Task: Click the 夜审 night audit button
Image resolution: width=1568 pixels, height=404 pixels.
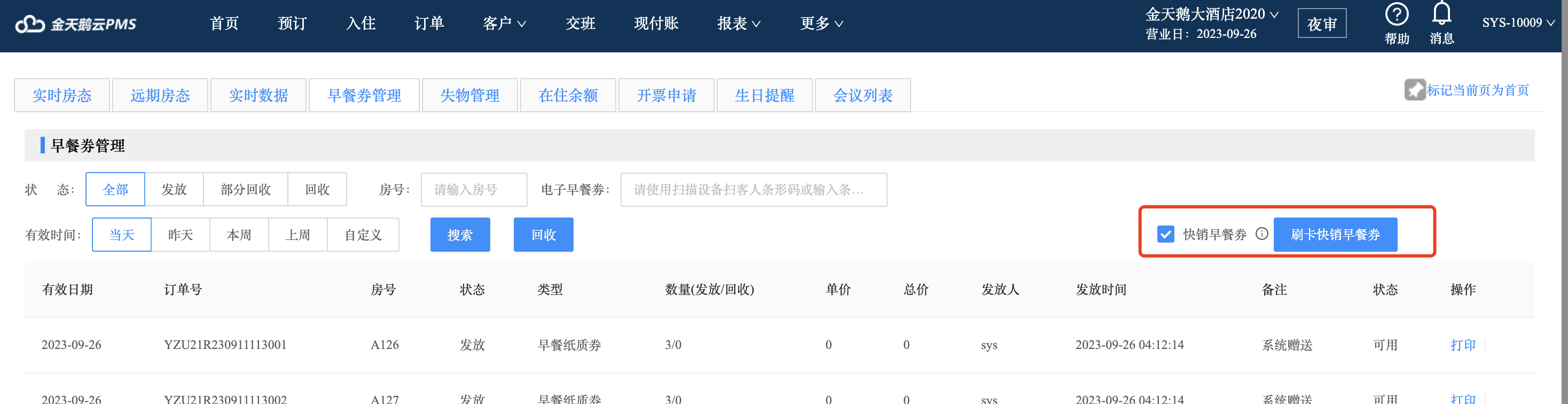Action: click(1322, 24)
